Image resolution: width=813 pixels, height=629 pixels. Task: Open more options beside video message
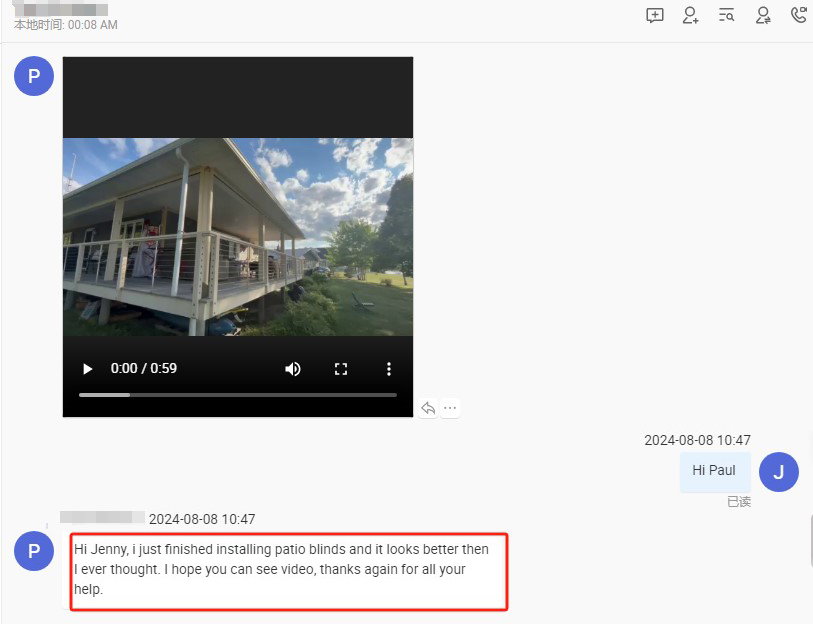tap(450, 408)
